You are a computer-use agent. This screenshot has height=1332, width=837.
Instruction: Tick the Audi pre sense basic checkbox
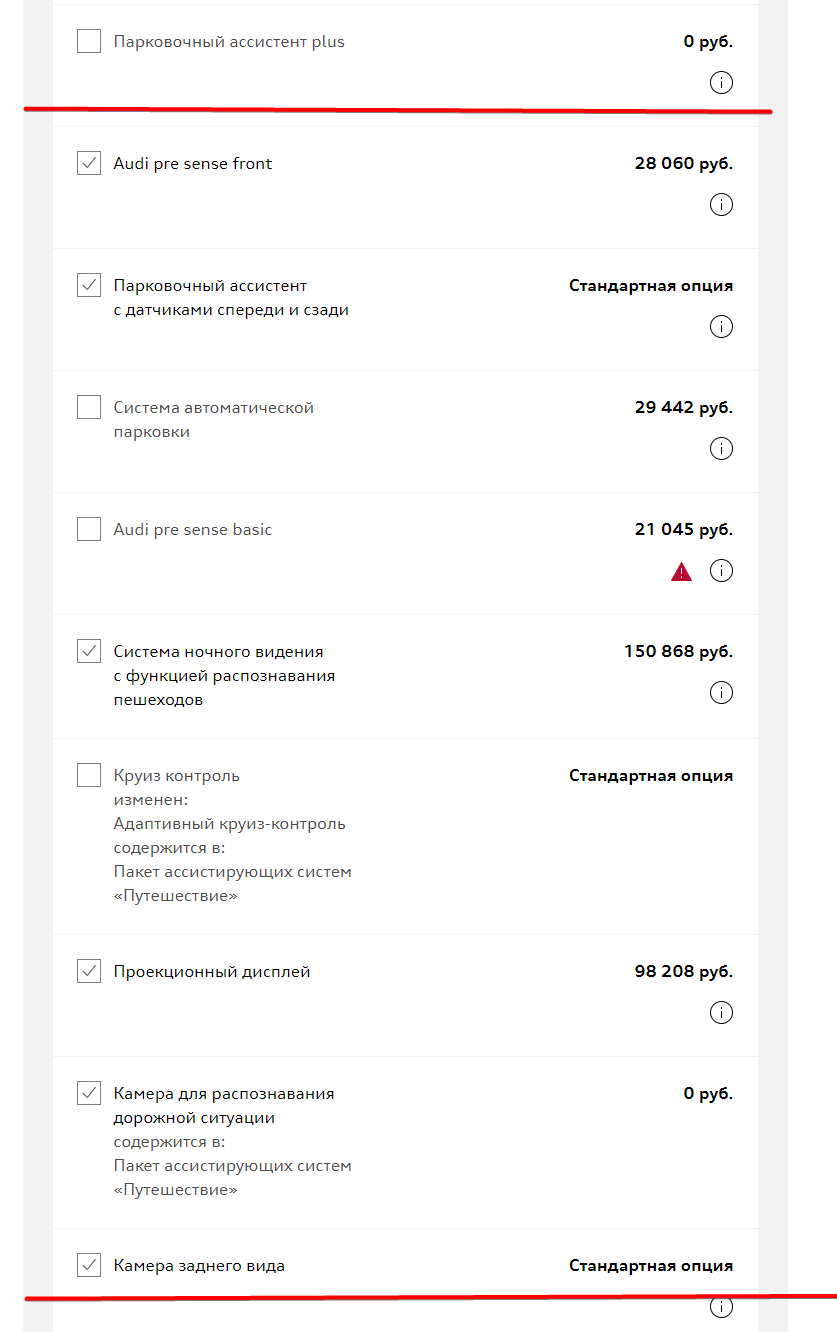[89, 530]
